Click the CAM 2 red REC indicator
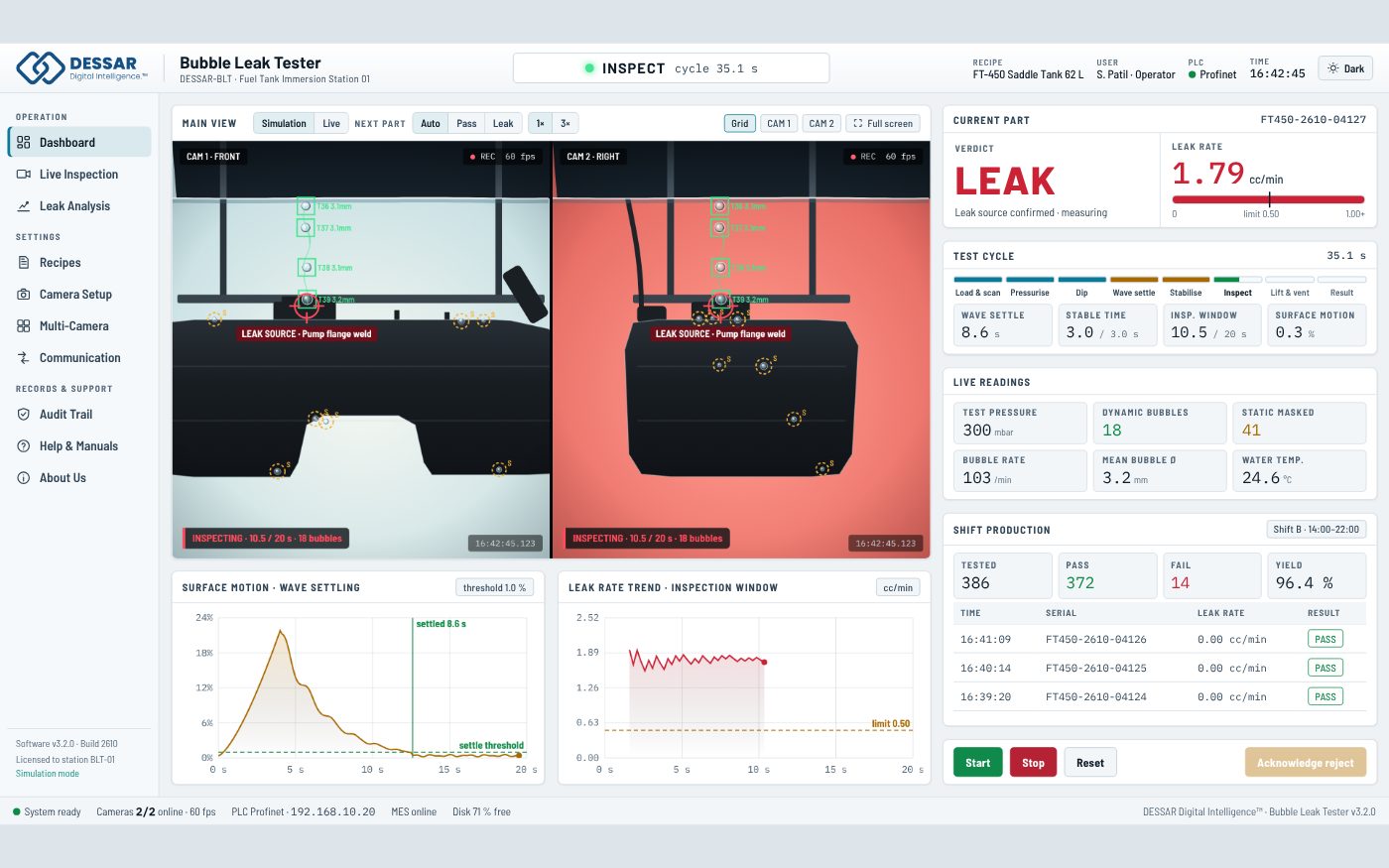The height and width of the screenshot is (868, 1389). point(853,157)
